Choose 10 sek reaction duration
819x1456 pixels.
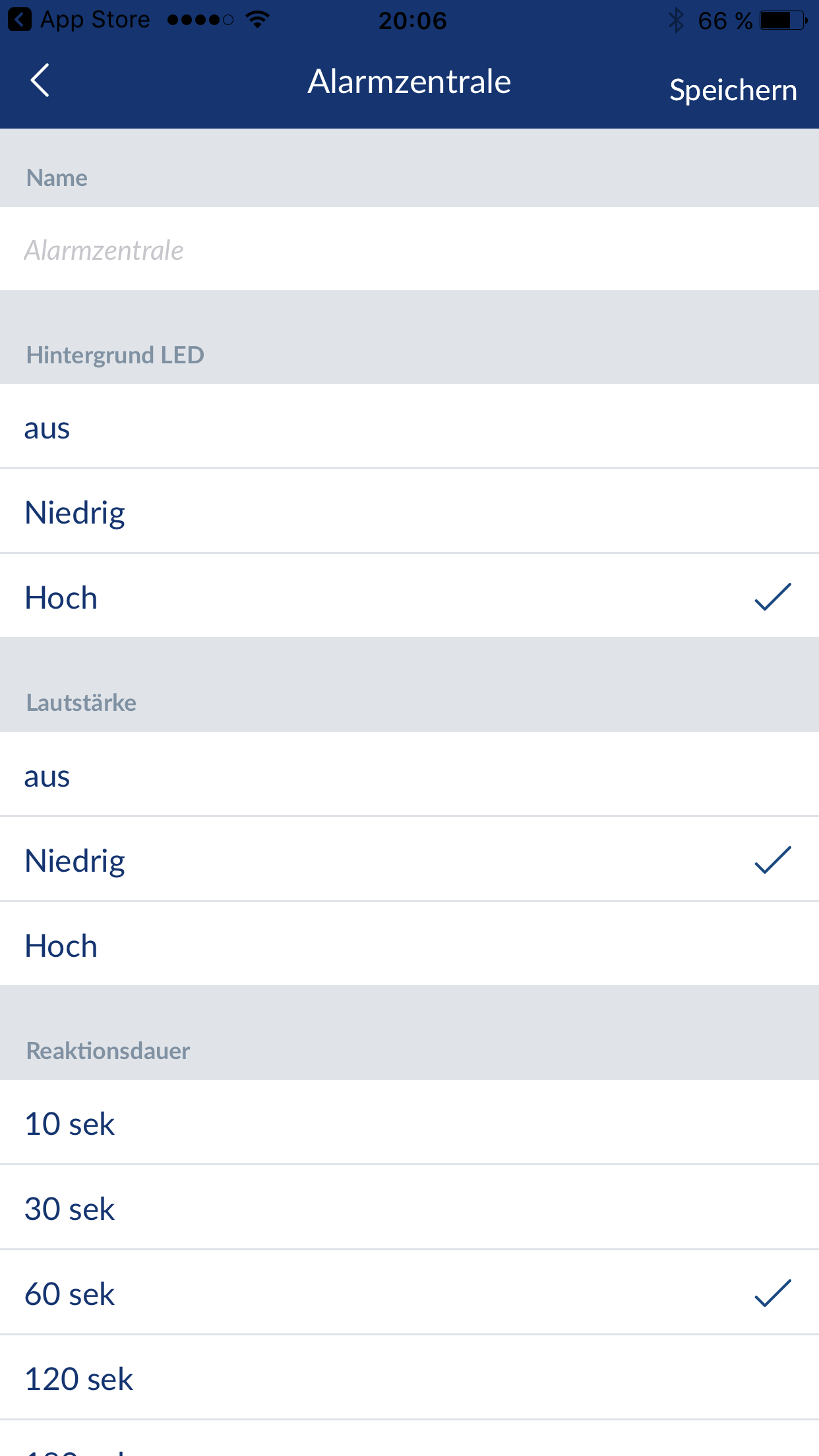pos(409,1123)
